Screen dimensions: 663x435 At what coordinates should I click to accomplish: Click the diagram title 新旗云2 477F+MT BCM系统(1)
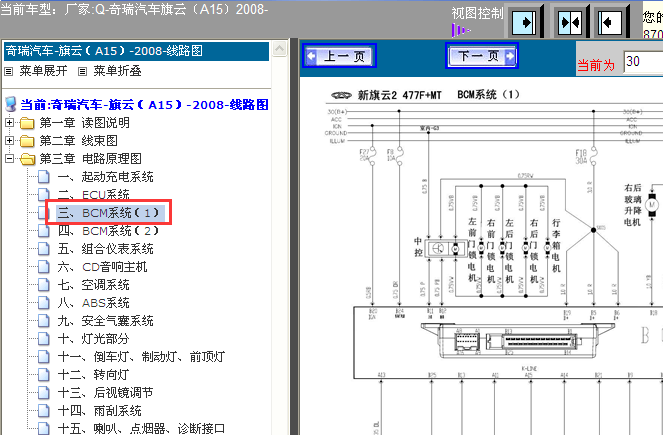(x=438, y=95)
